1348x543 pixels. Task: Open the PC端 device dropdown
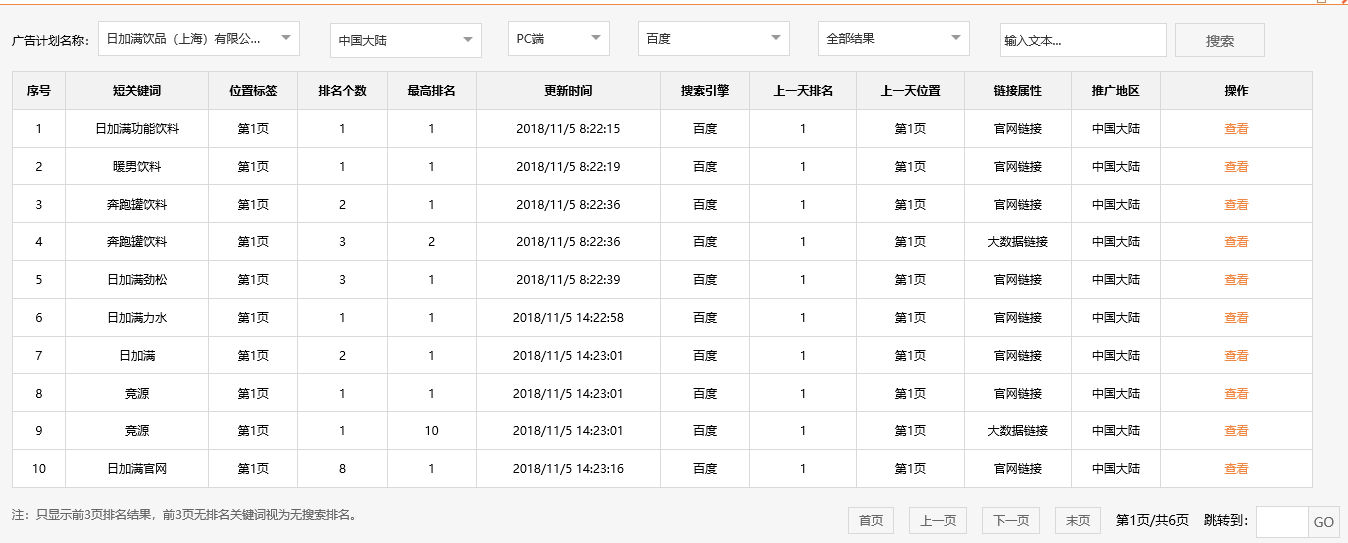[x=559, y=39]
